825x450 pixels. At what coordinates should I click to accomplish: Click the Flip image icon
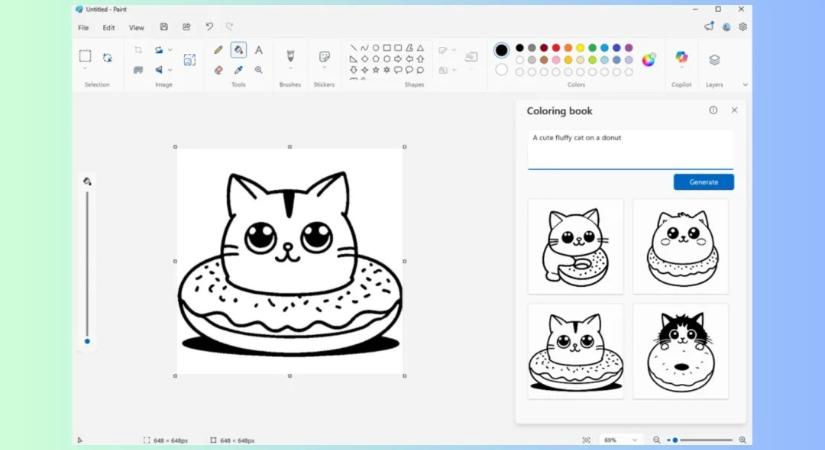pyautogui.click(x=158, y=69)
